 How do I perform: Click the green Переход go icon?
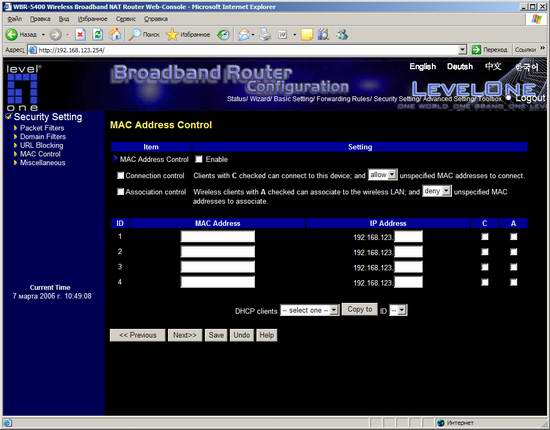coord(476,50)
